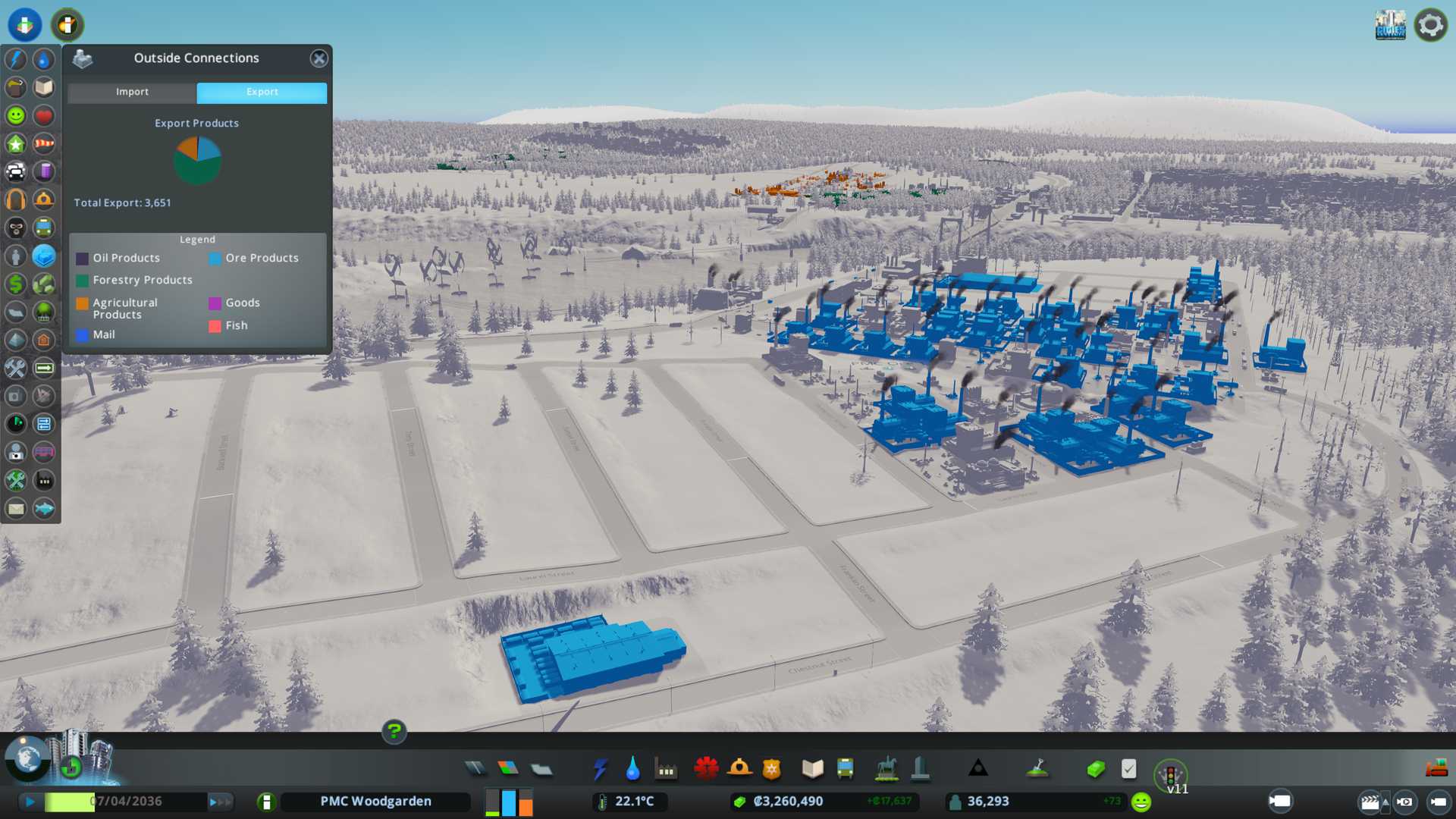The width and height of the screenshot is (1456, 819).
Task: Expand cinematic camera options arrow
Action: click(x=1385, y=802)
